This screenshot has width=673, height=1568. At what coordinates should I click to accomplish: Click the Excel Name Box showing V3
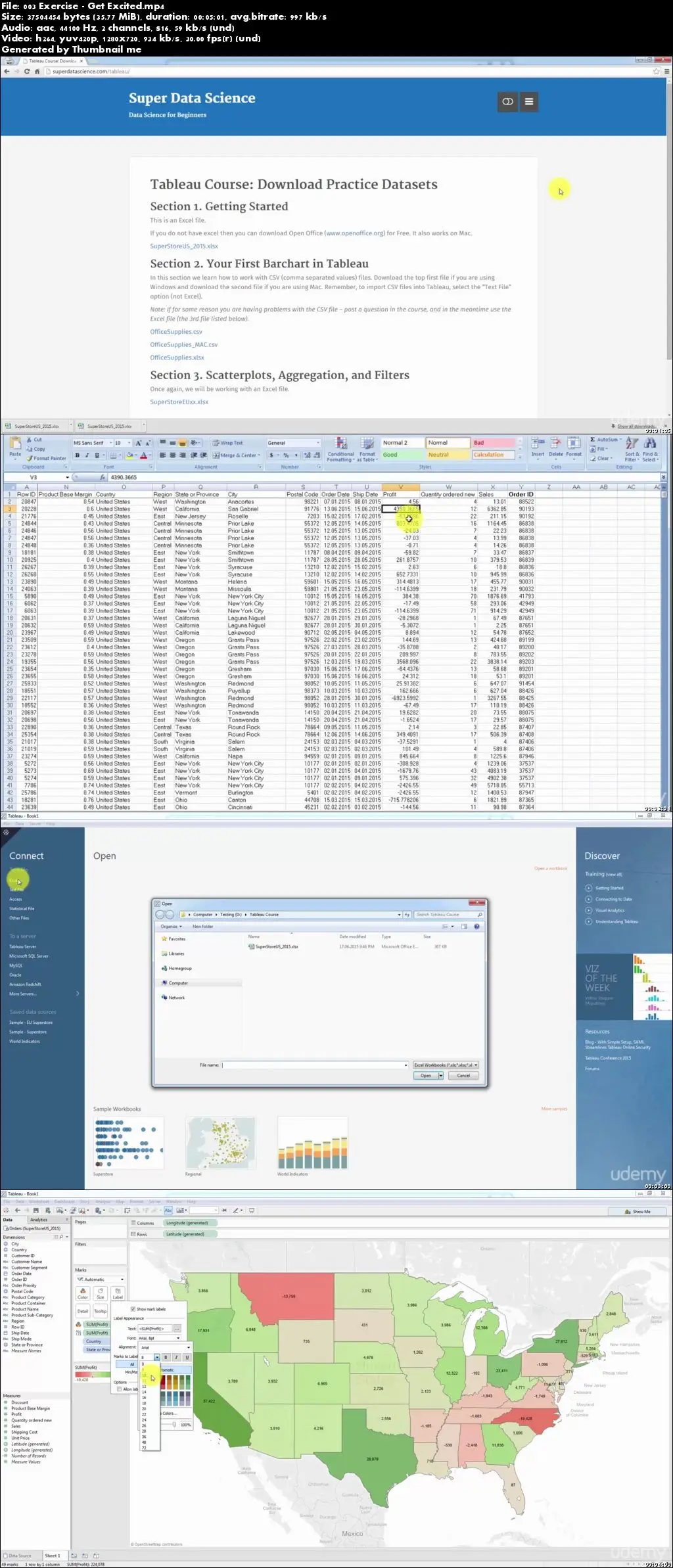37,478
